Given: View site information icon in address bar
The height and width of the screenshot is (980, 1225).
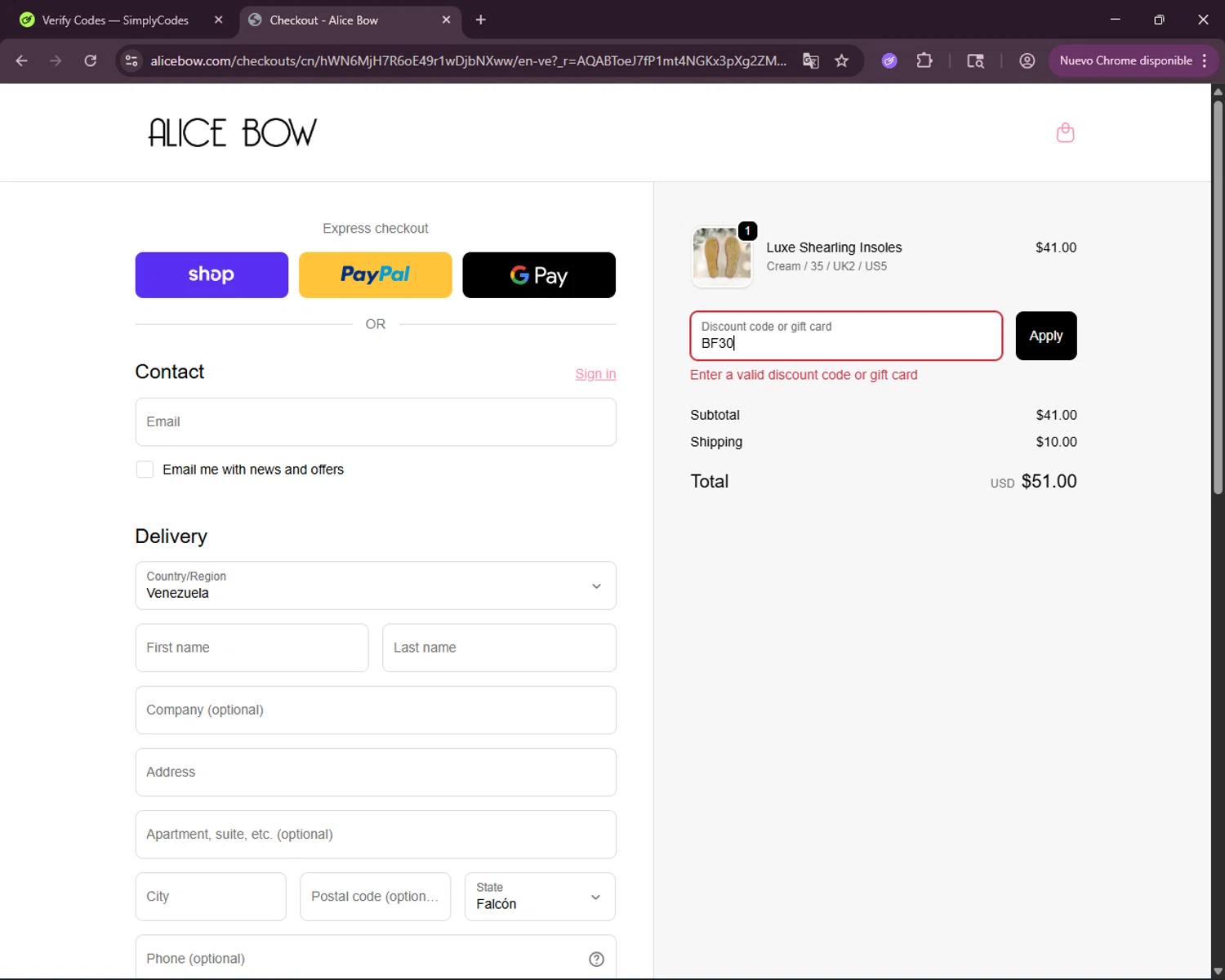Looking at the screenshot, I should [131, 60].
